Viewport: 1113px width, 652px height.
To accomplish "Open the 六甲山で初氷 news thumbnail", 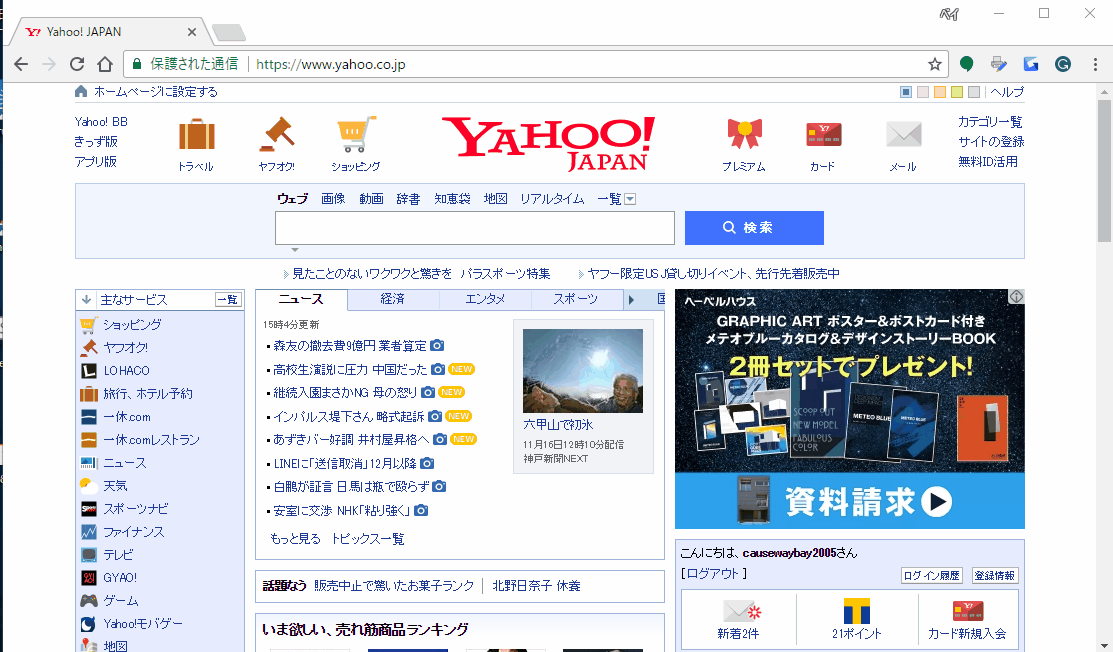I will coord(583,370).
